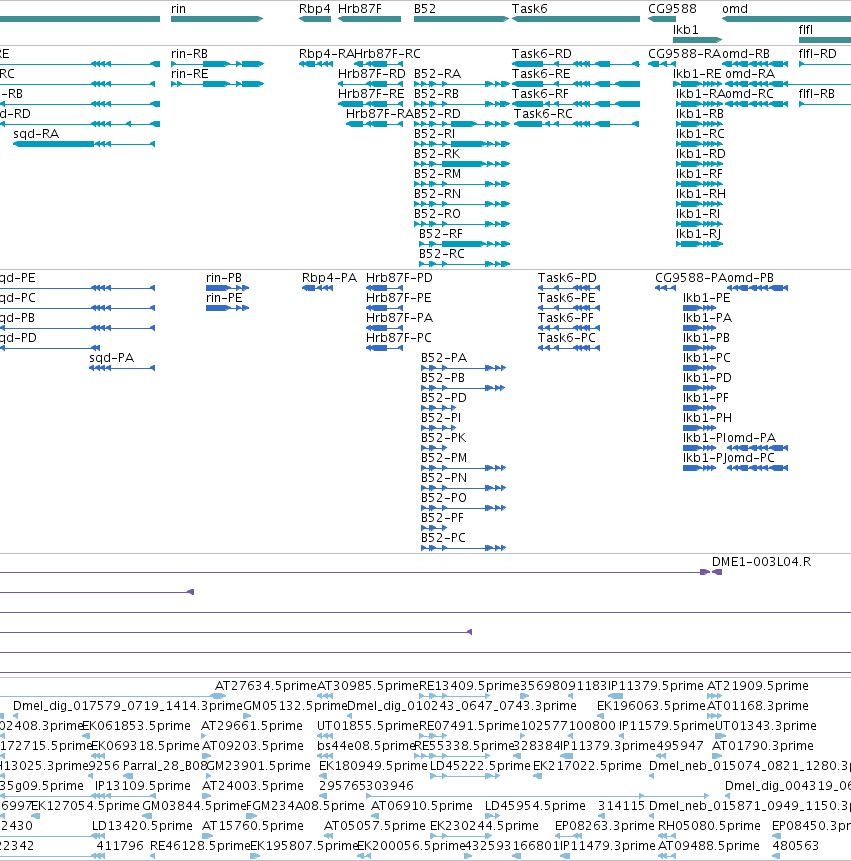The width and height of the screenshot is (851, 861).
Task: Click the flfl-RB transcript label
Action: pos(817,94)
